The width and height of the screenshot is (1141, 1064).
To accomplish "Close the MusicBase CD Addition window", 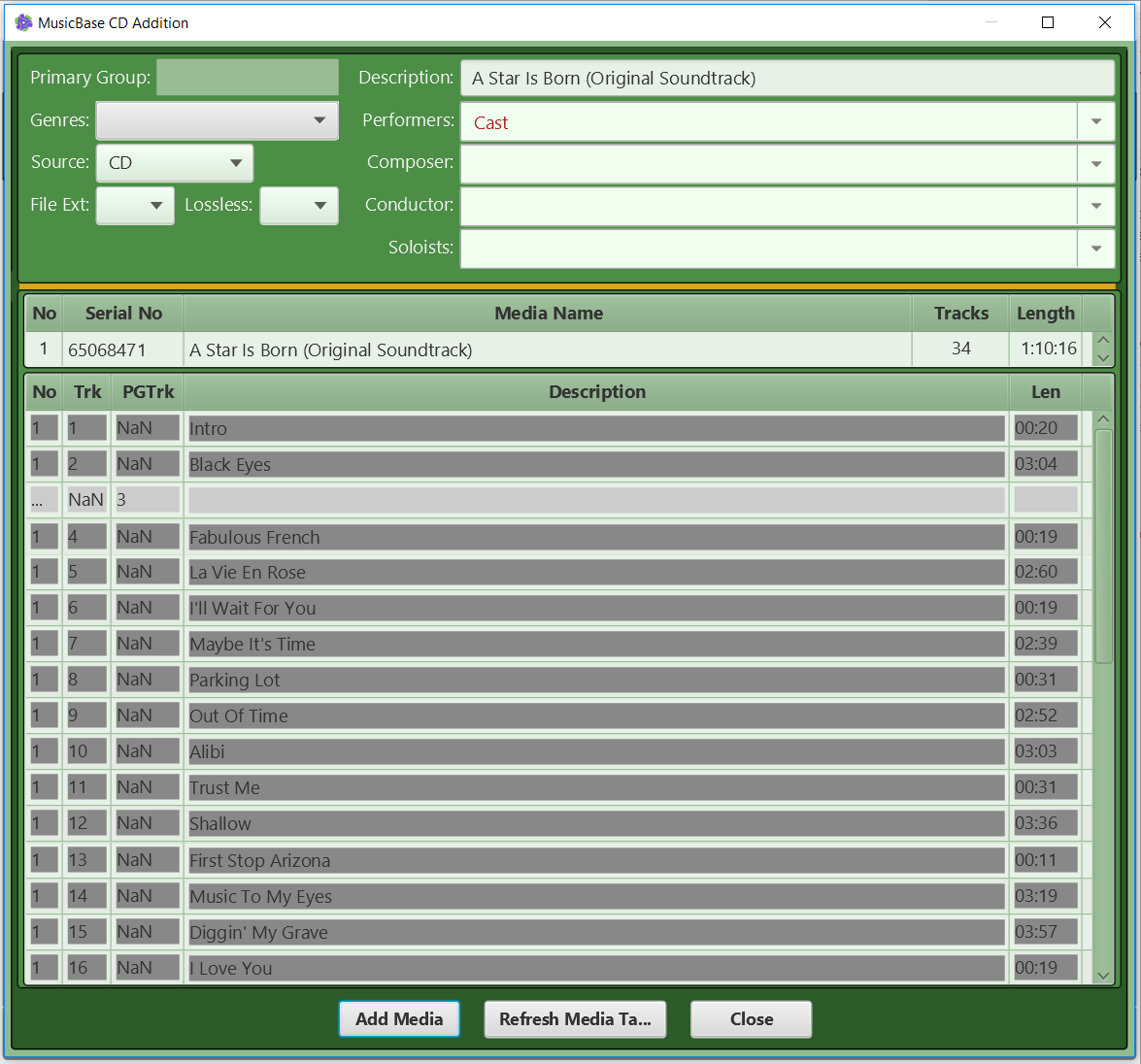I will (1105, 22).
